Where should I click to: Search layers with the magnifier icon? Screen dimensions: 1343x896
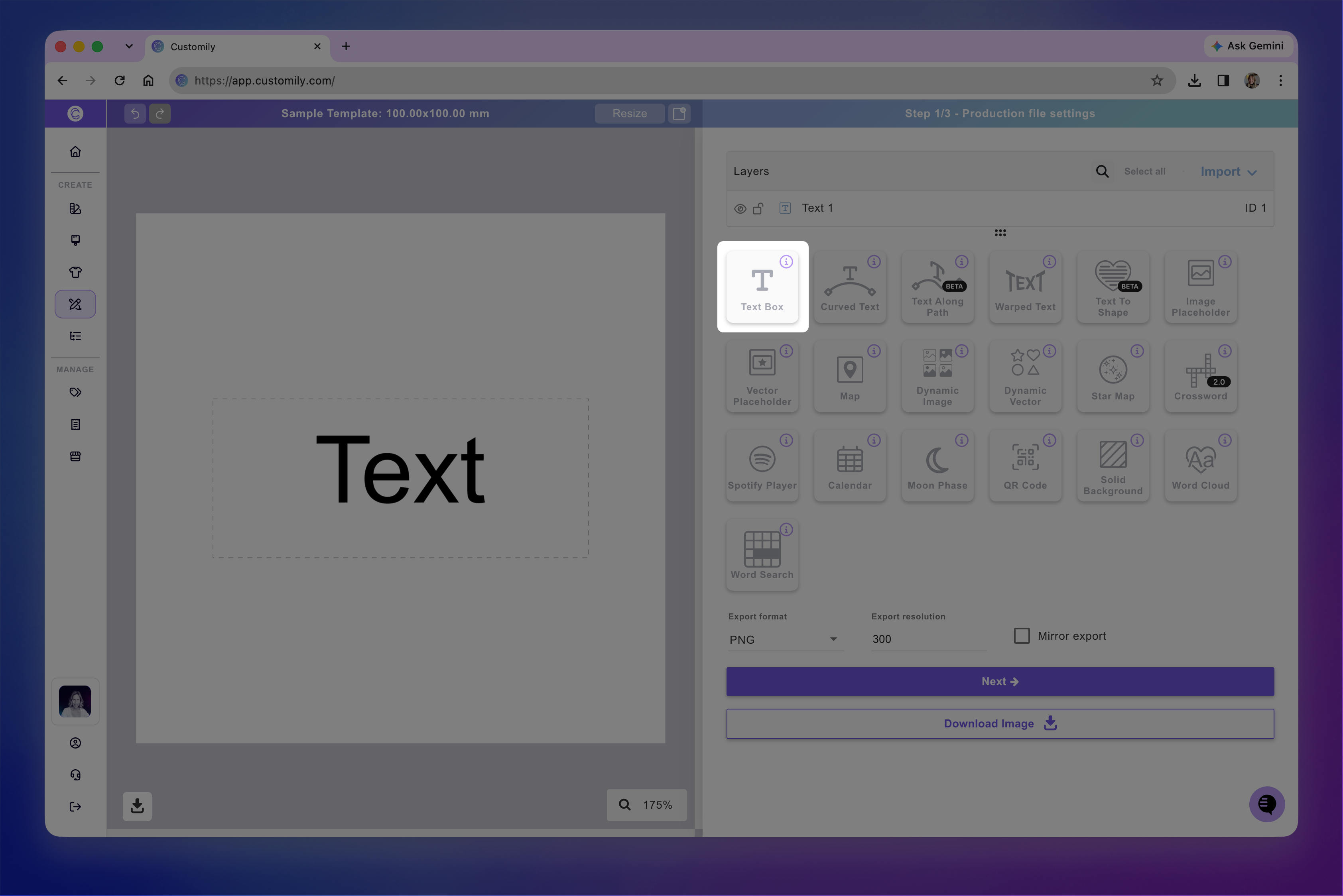coord(1102,171)
